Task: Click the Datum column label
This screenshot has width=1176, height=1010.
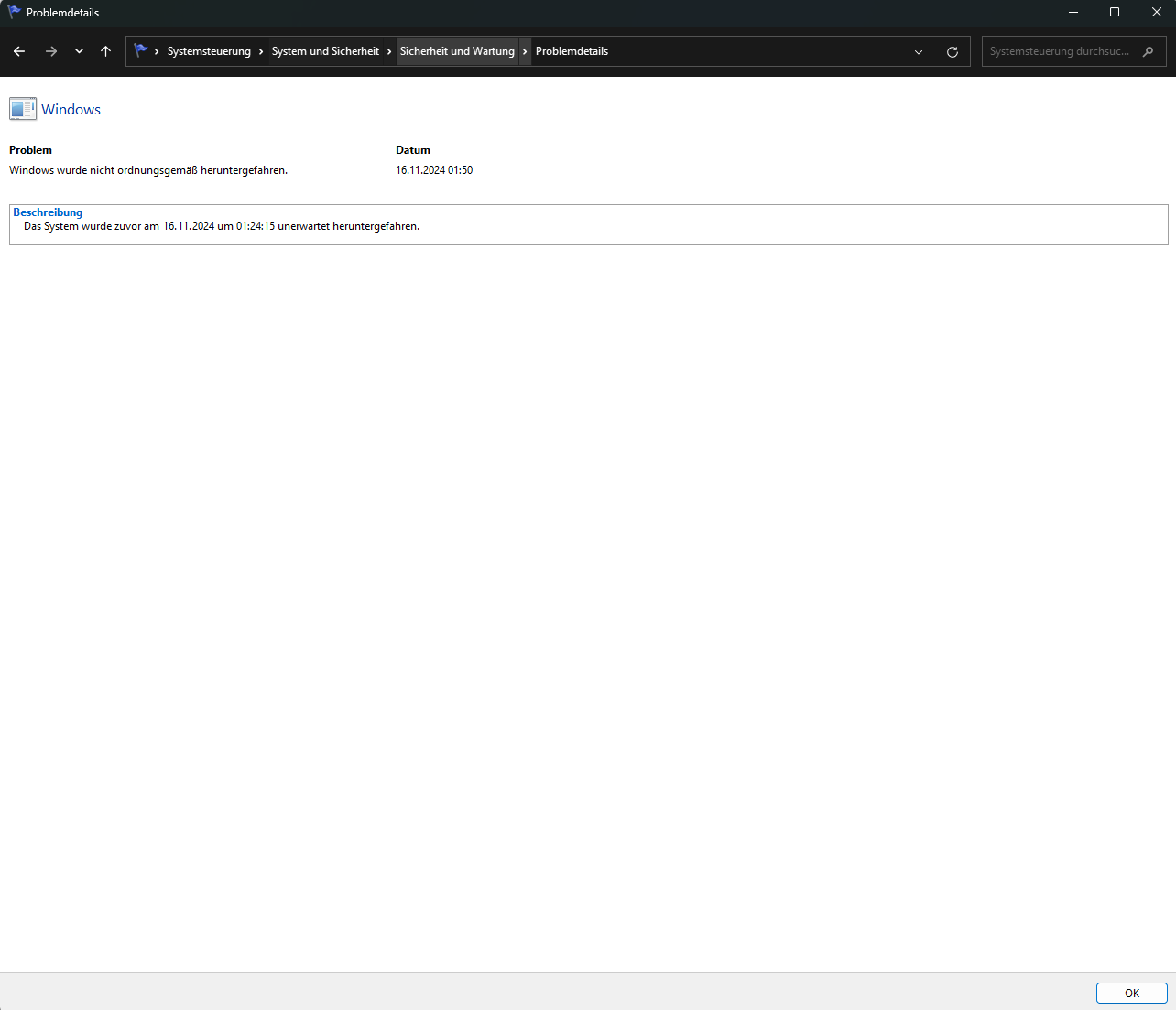Action: tap(413, 150)
